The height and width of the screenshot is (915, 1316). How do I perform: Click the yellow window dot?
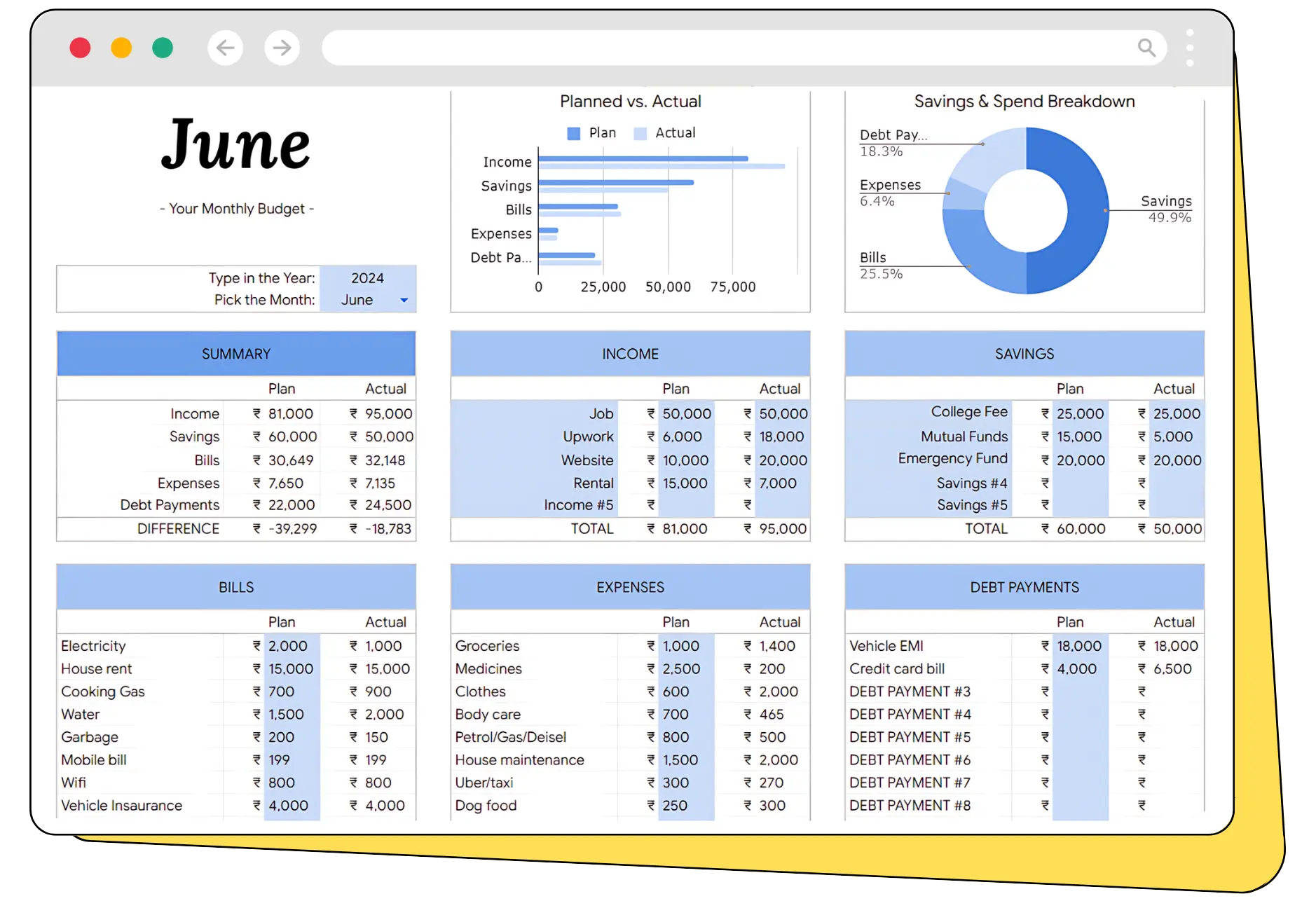121,48
